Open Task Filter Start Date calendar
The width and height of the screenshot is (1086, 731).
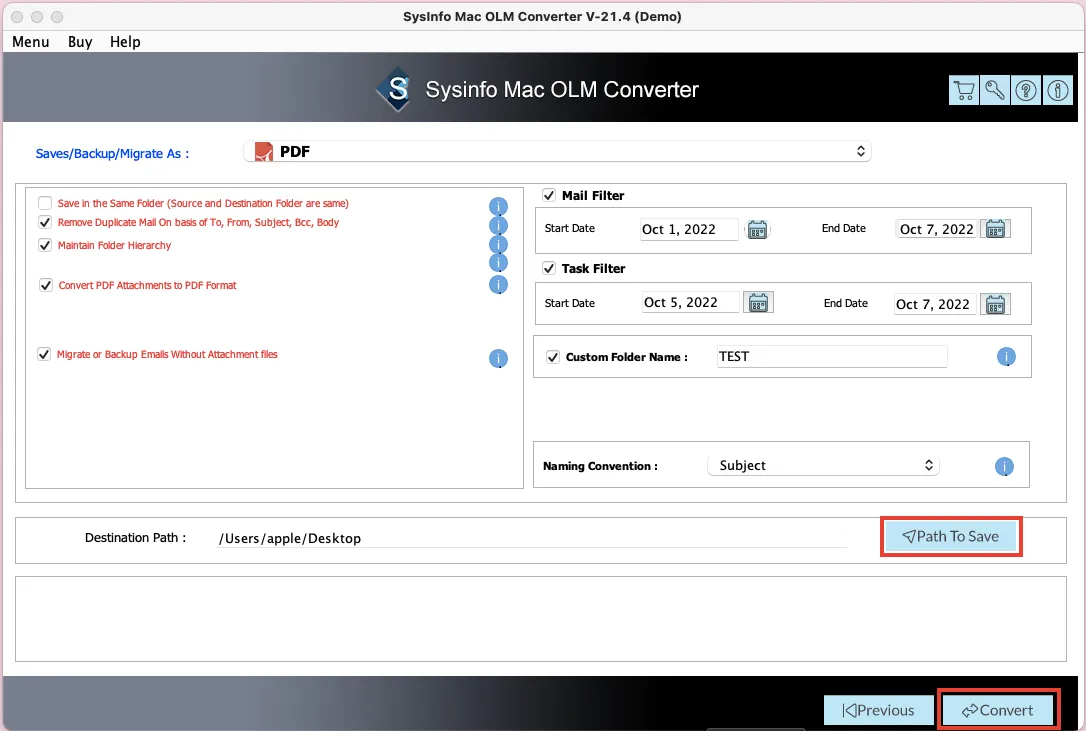758,303
